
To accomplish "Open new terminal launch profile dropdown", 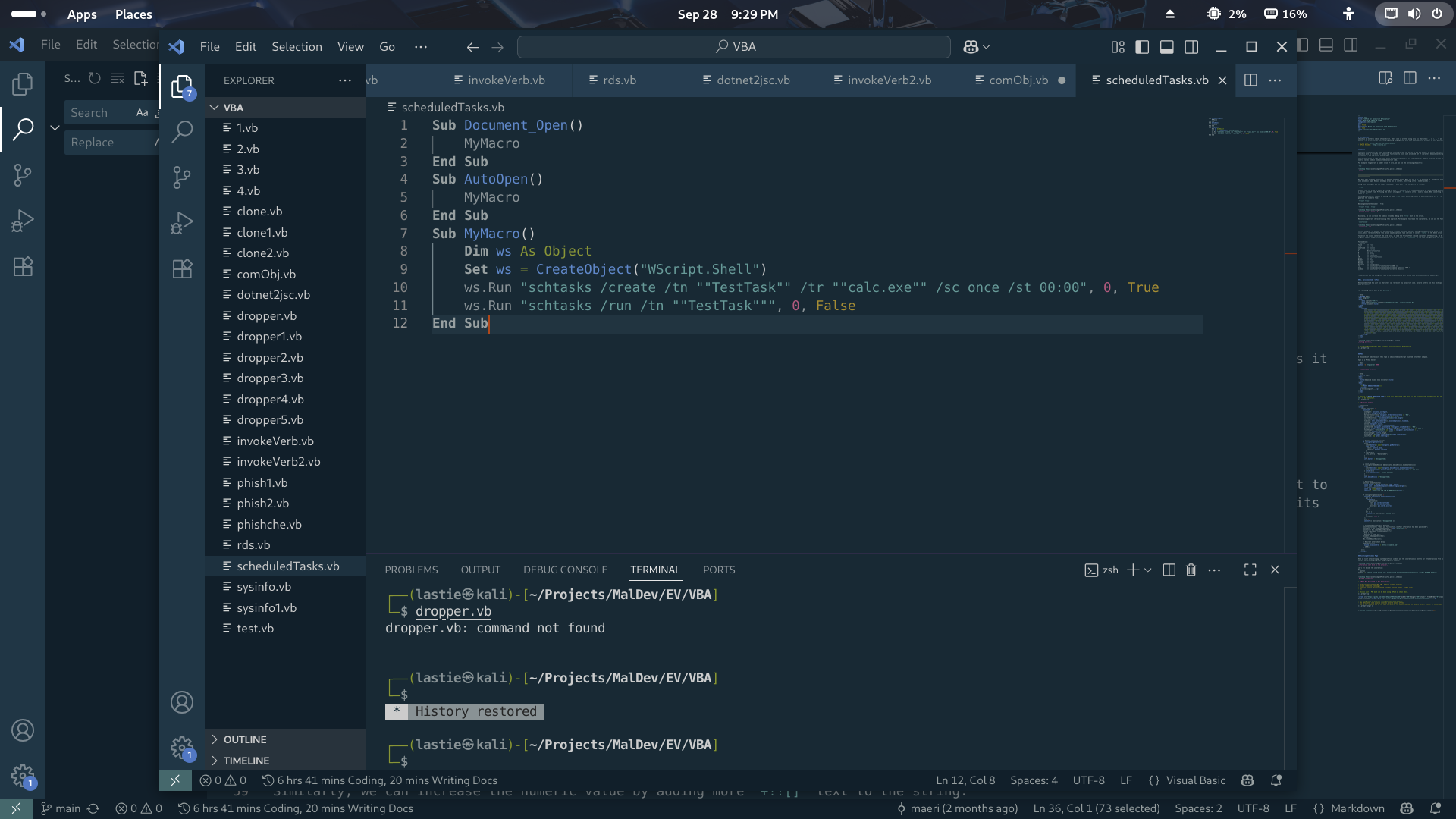I will point(1148,570).
